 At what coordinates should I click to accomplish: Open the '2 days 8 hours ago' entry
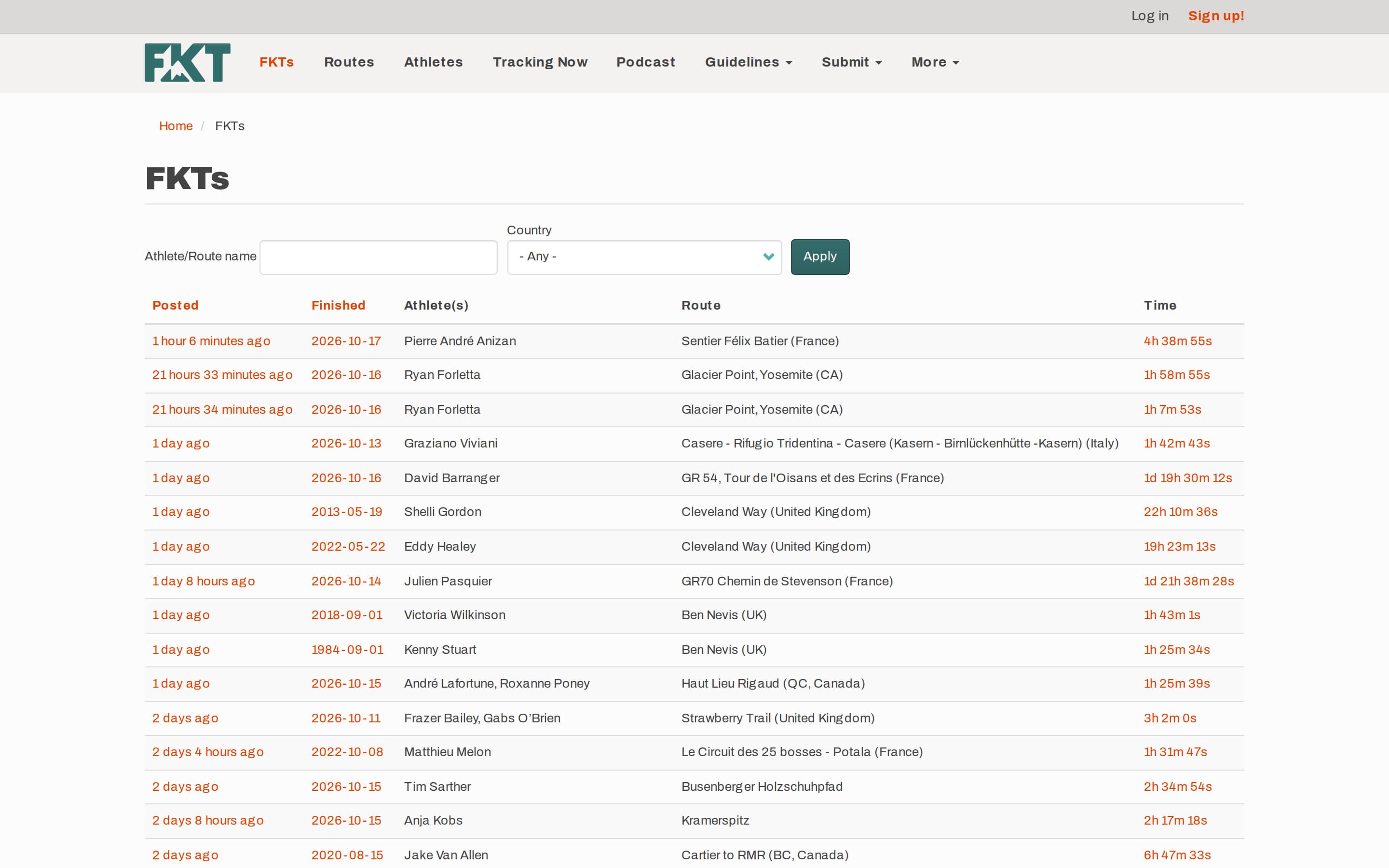point(208,821)
